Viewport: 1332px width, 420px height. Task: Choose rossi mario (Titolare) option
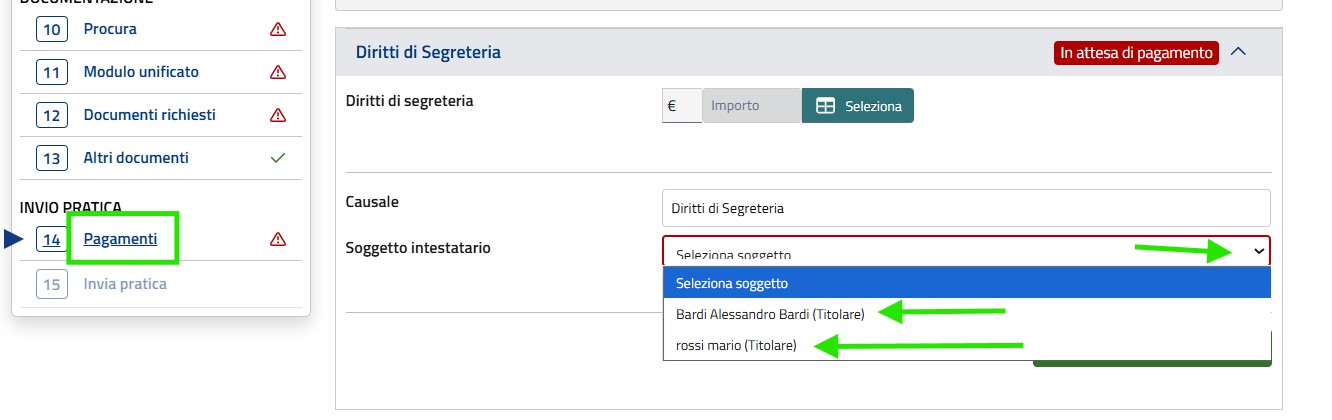[735, 345]
